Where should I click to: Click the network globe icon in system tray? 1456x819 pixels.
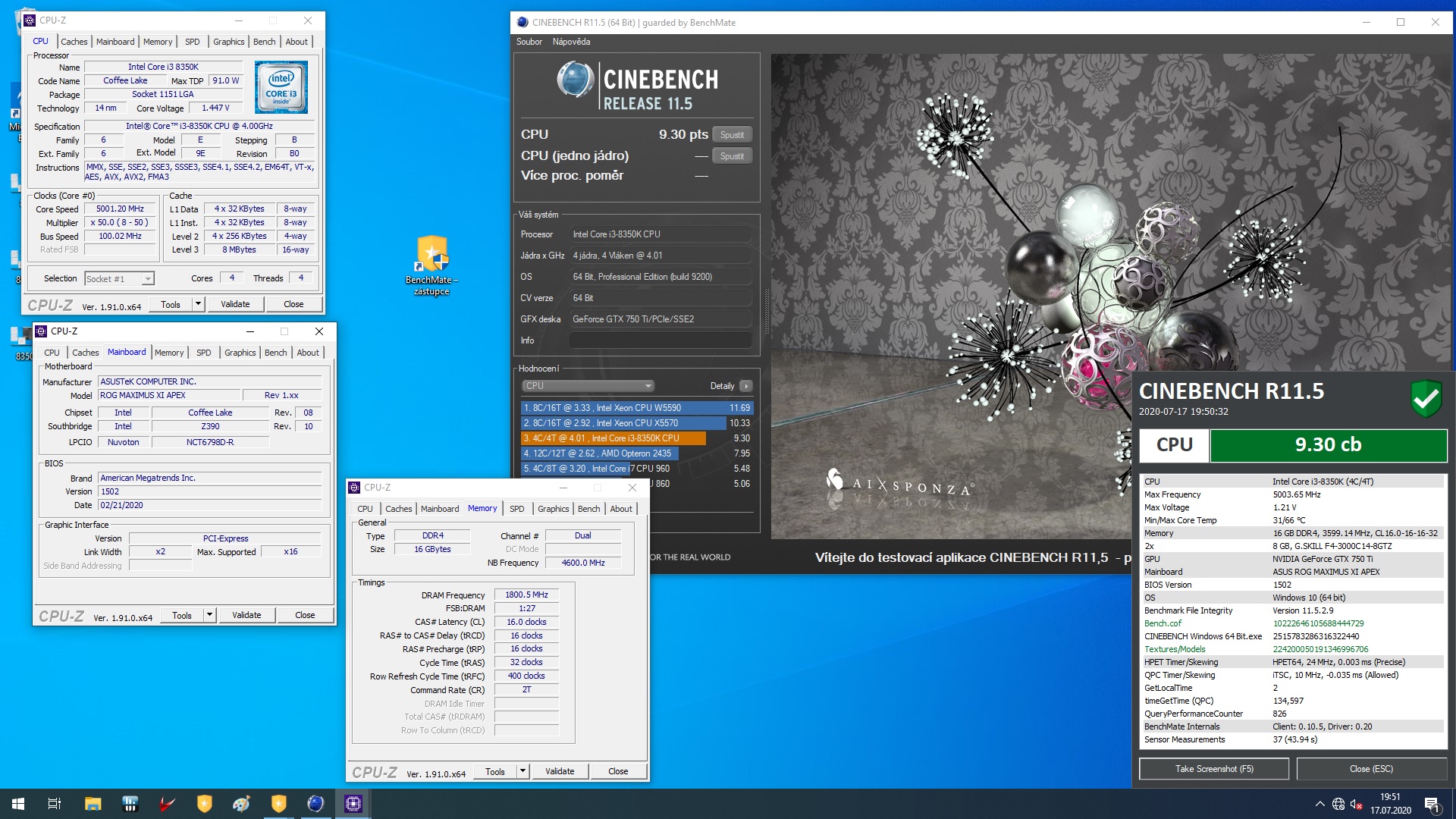click(x=1338, y=804)
